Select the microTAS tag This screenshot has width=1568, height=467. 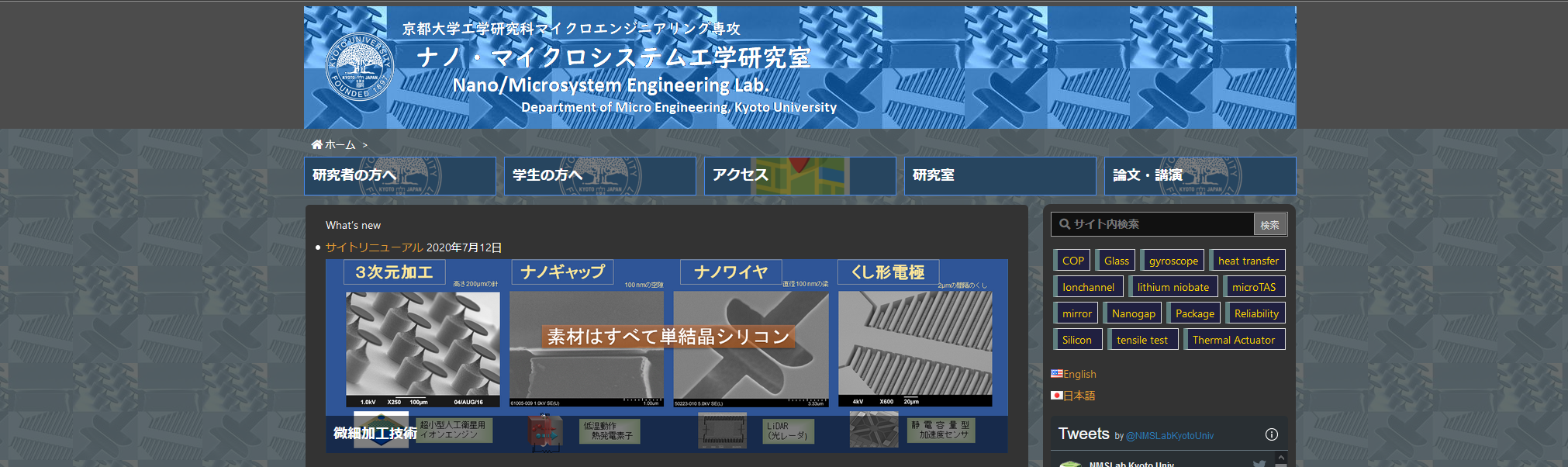pyautogui.click(x=1254, y=287)
